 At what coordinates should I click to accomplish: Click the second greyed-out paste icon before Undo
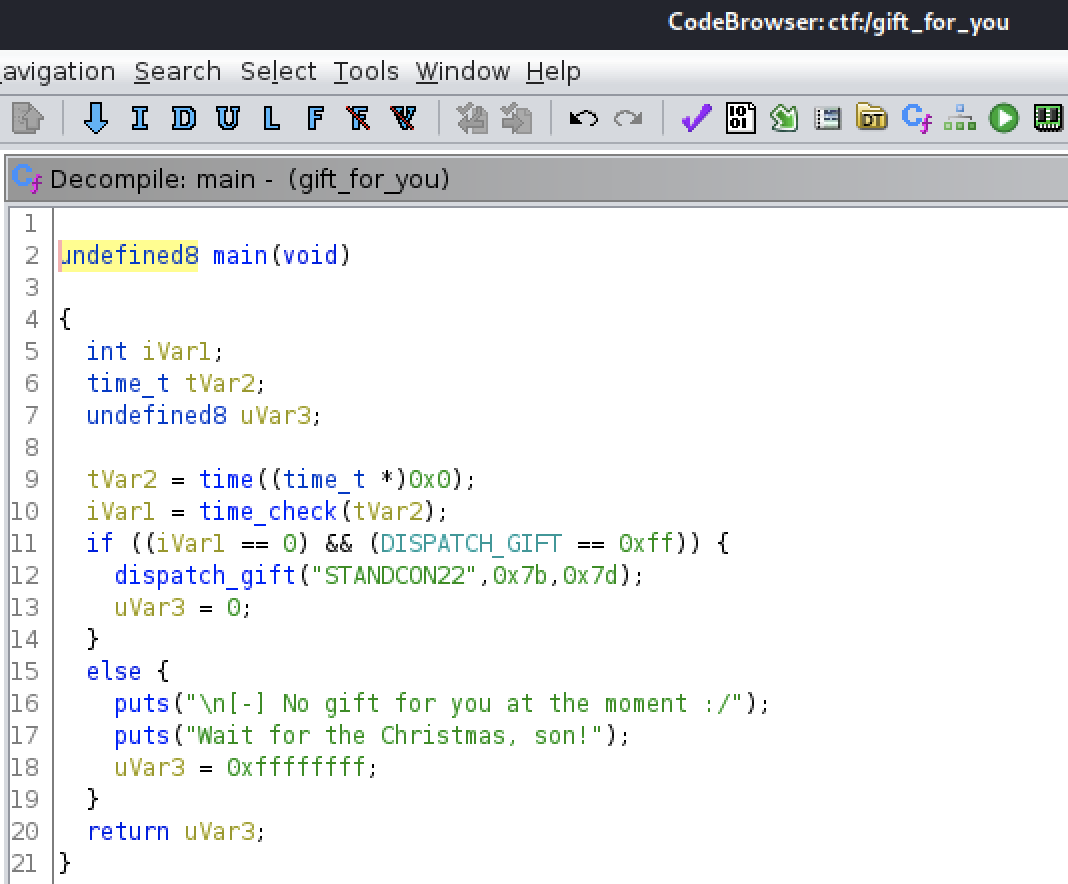[x=516, y=119]
